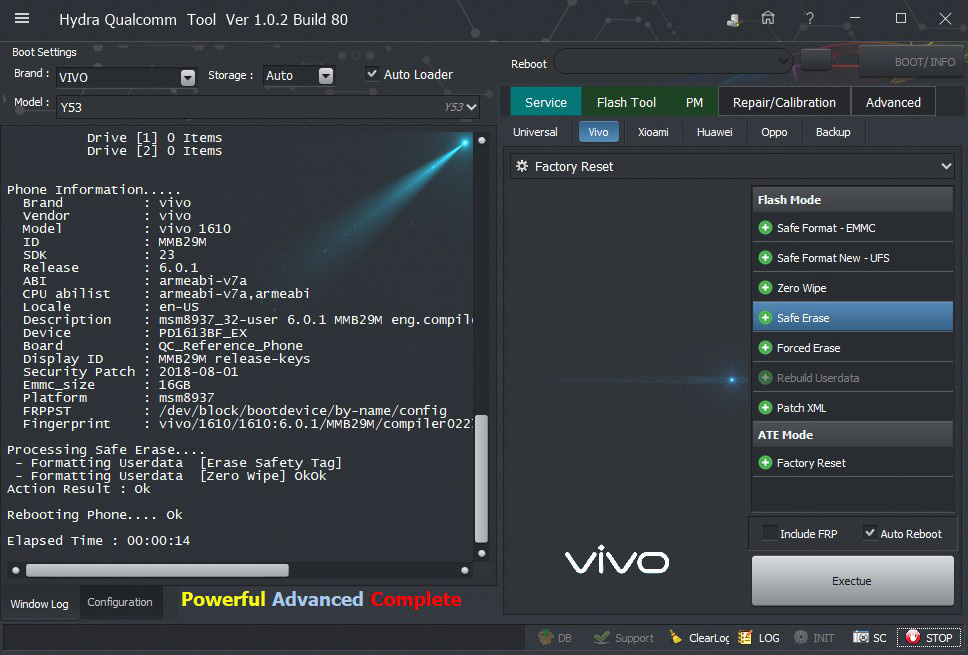This screenshot has width=968, height=655.
Task: Click the log vertical scrollbar thumb
Action: (482, 478)
